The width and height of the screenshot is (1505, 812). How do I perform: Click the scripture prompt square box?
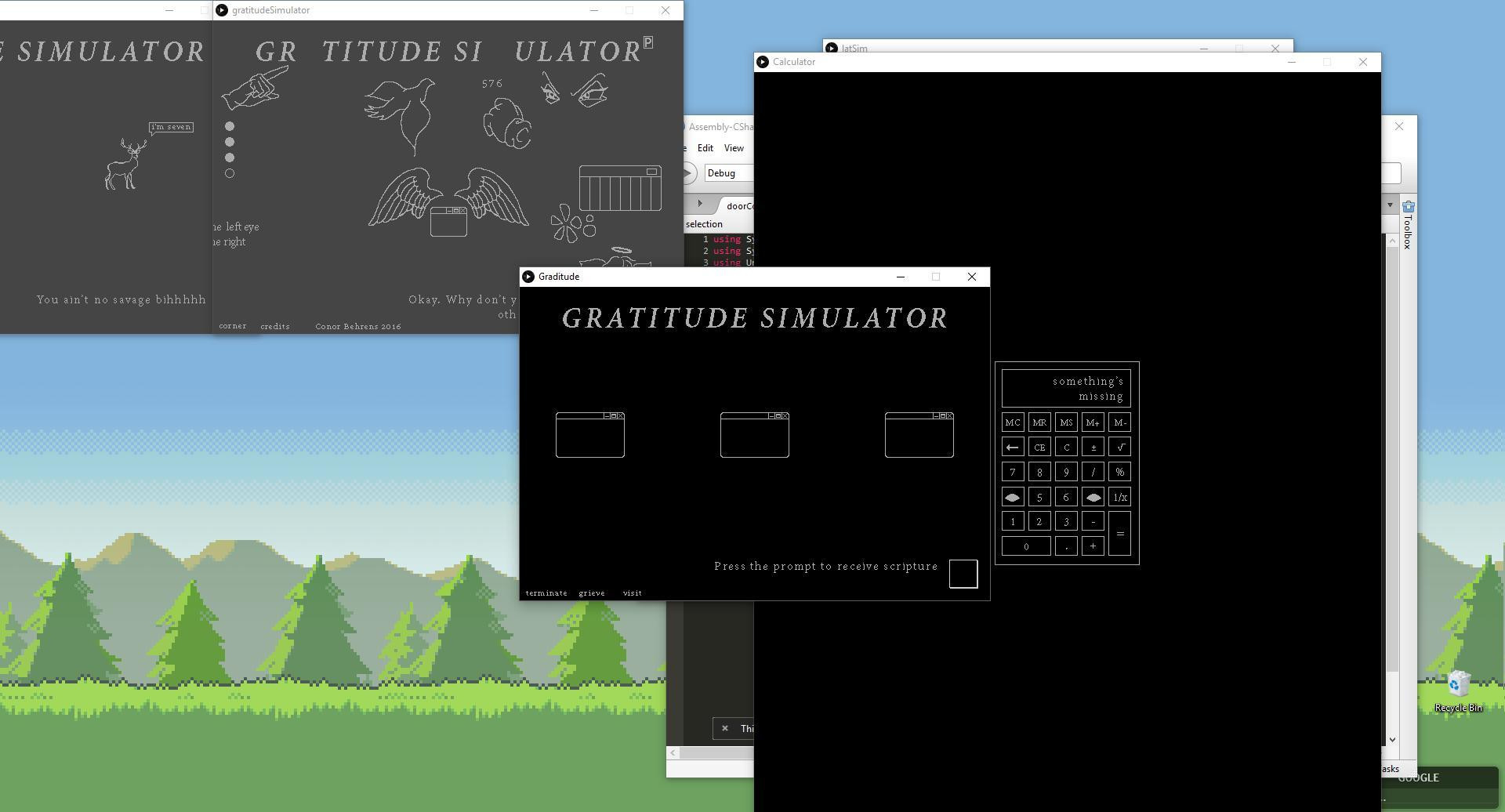point(963,574)
